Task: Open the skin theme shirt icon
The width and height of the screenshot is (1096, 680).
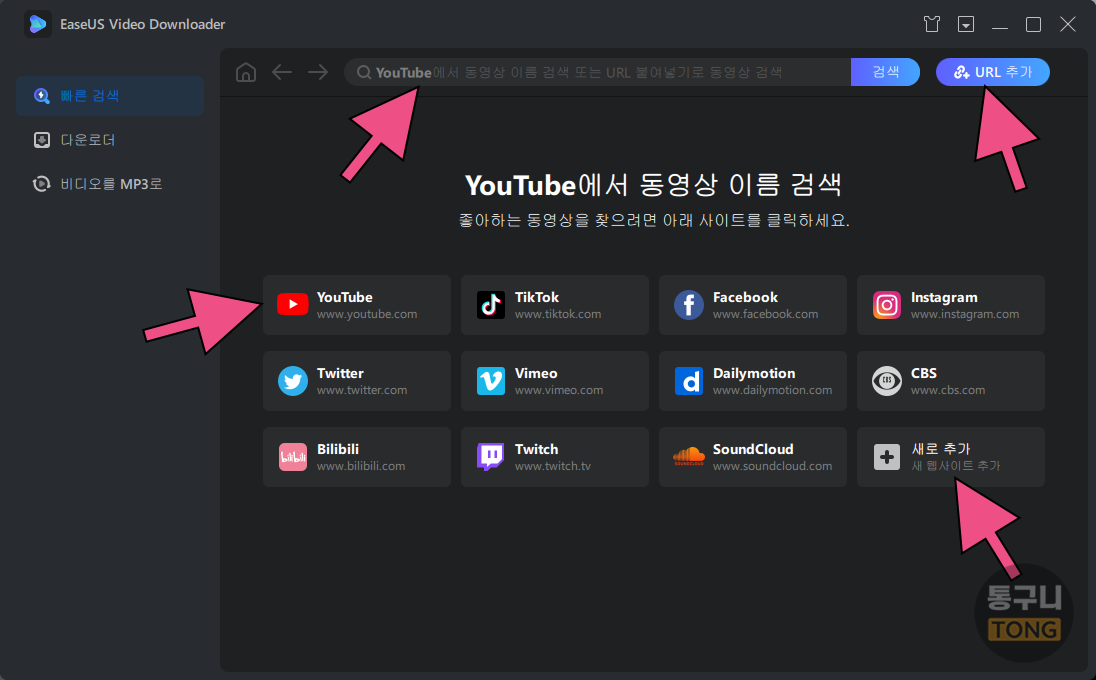Action: coord(931,24)
